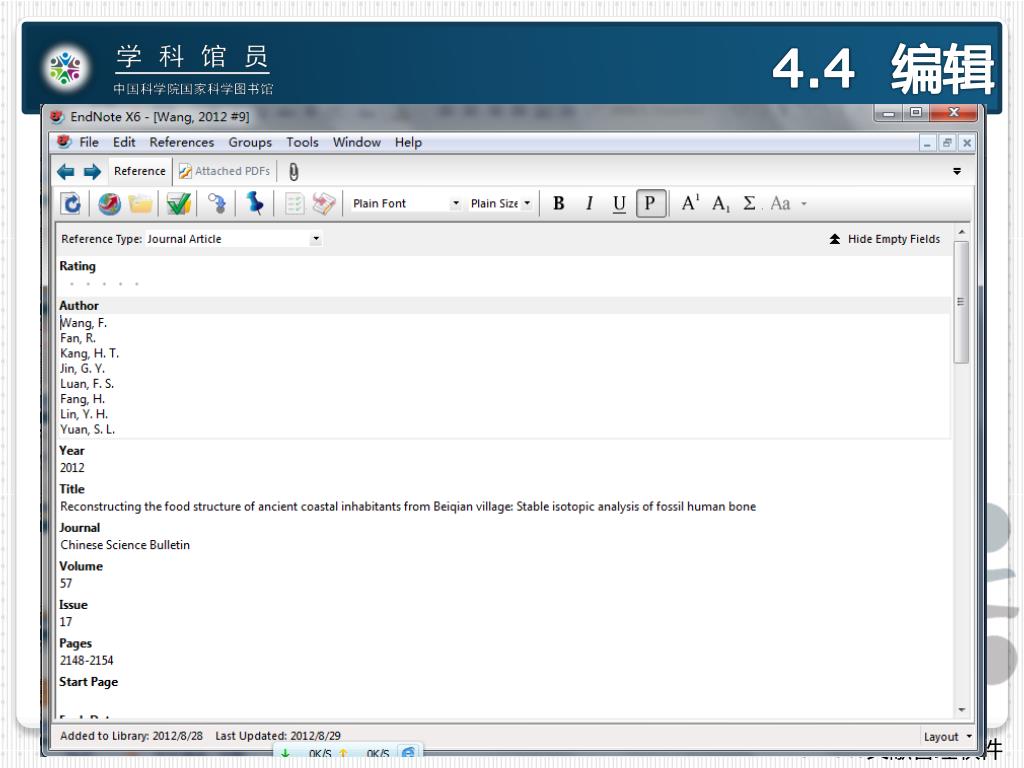
Task: Apply underline formatting with U
Action: tap(619, 204)
